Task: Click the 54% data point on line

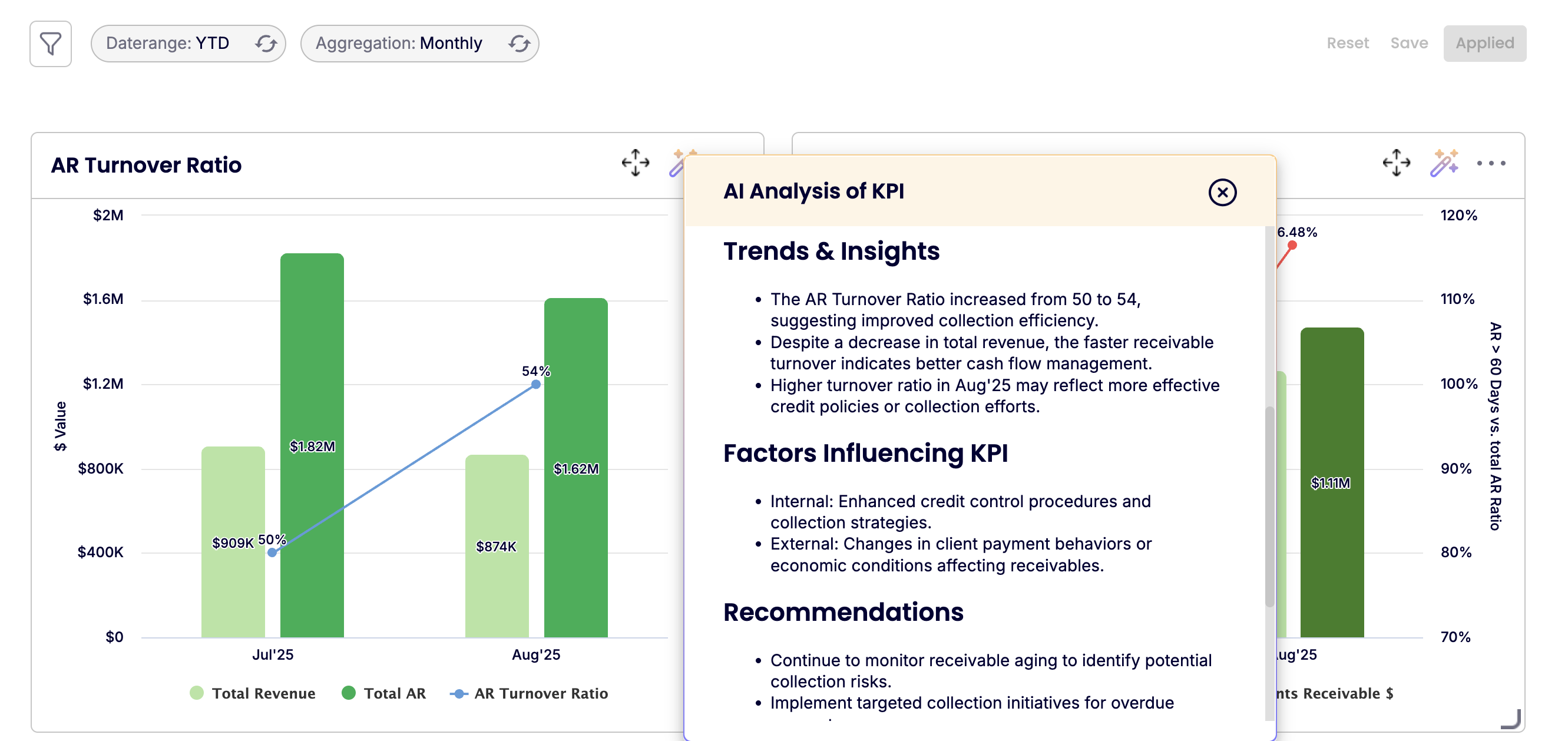Action: tap(535, 384)
